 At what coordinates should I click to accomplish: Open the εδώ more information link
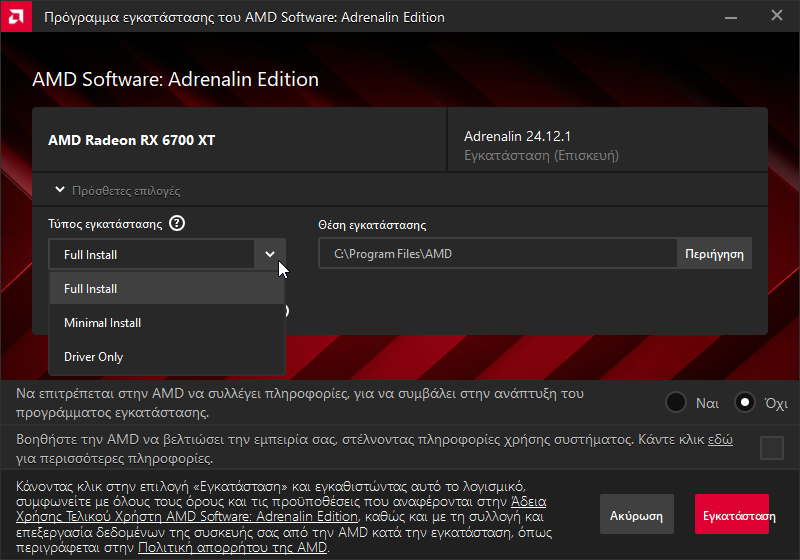tap(720, 440)
